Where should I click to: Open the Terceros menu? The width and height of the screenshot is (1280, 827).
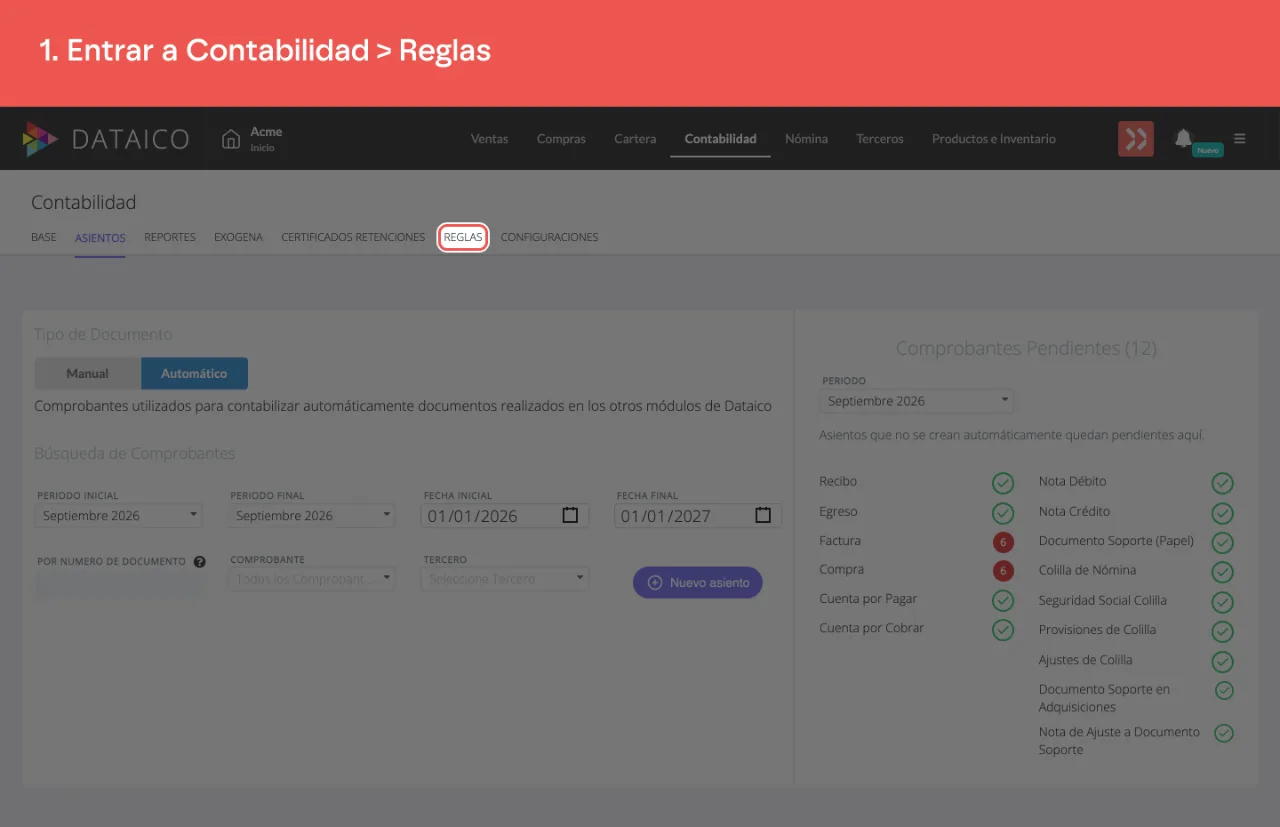click(880, 139)
